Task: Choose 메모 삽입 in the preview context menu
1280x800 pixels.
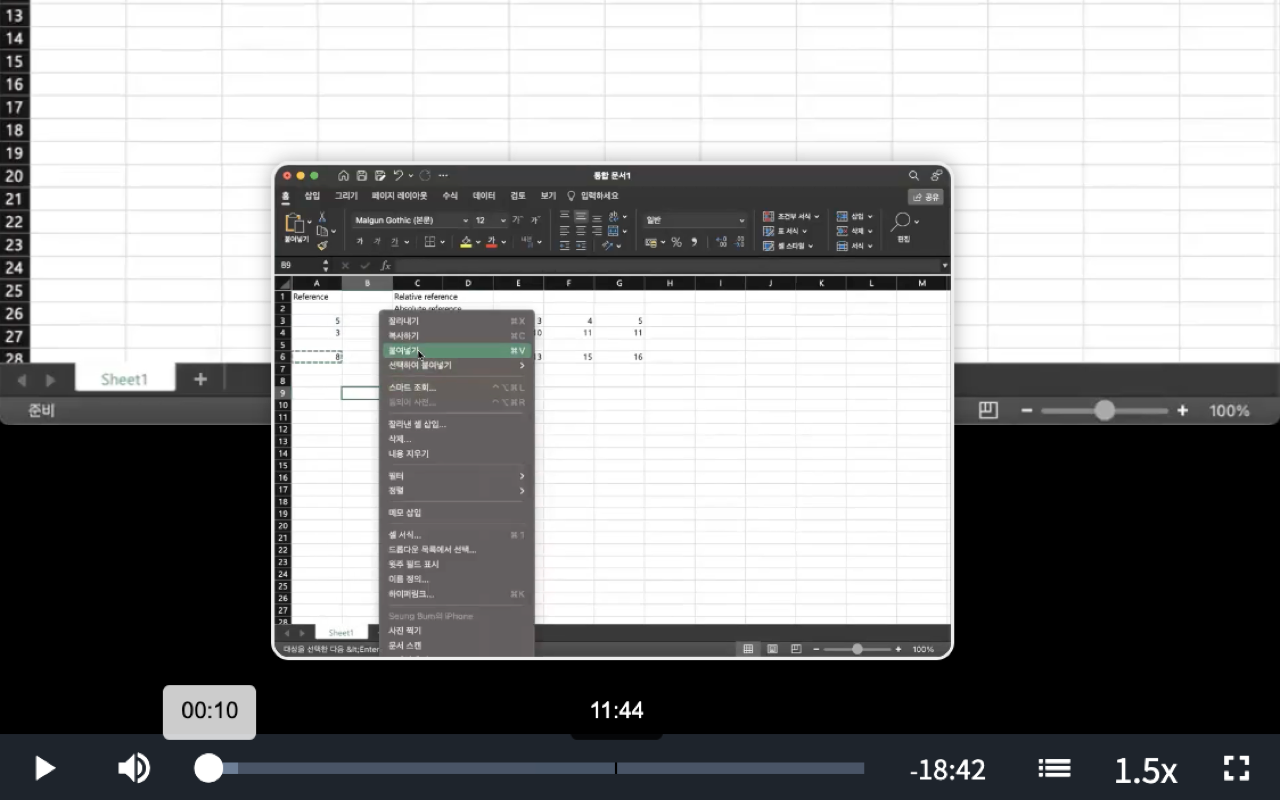Action: coord(457,513)
